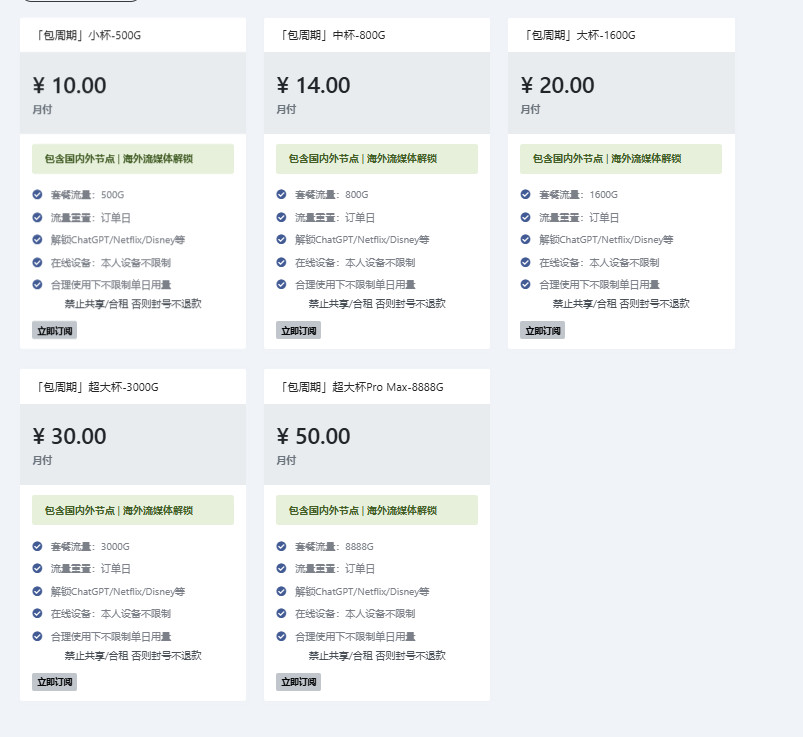Click 立即订阅 for the 大杯-1600G plan

click(x=542, y=330)
